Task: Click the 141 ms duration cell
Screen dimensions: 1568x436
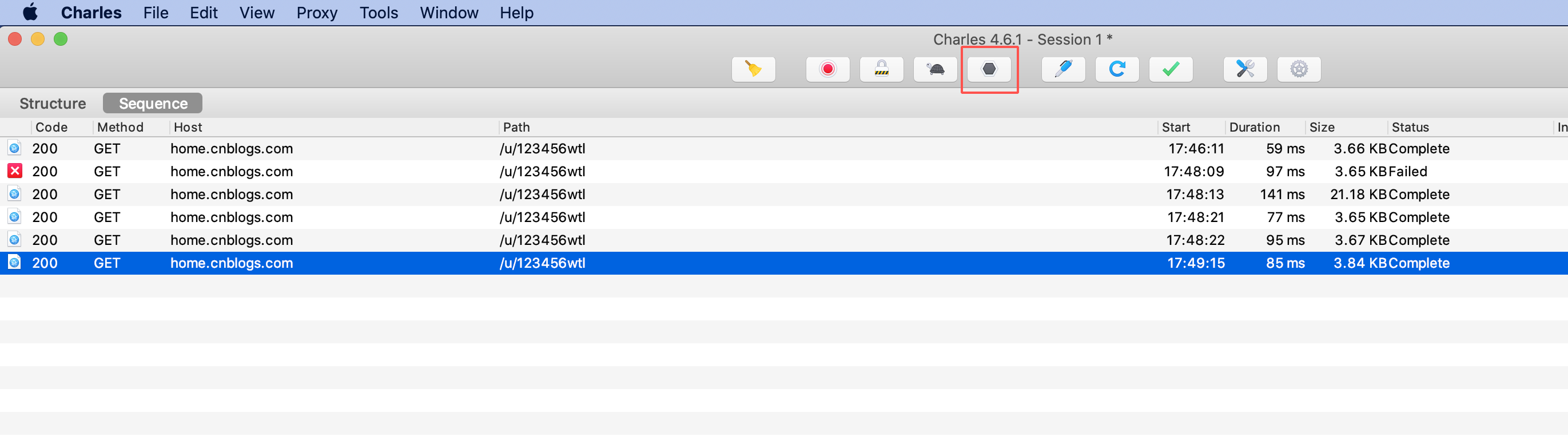Action: (1282, 195)
